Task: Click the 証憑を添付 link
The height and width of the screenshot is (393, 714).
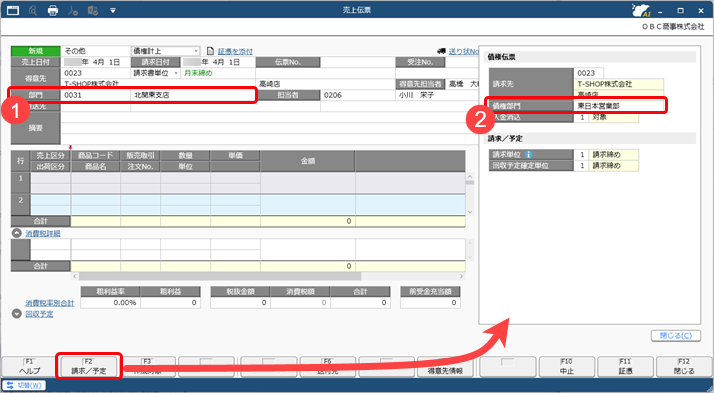Action: pyautogui.click(x=235, y=51)
